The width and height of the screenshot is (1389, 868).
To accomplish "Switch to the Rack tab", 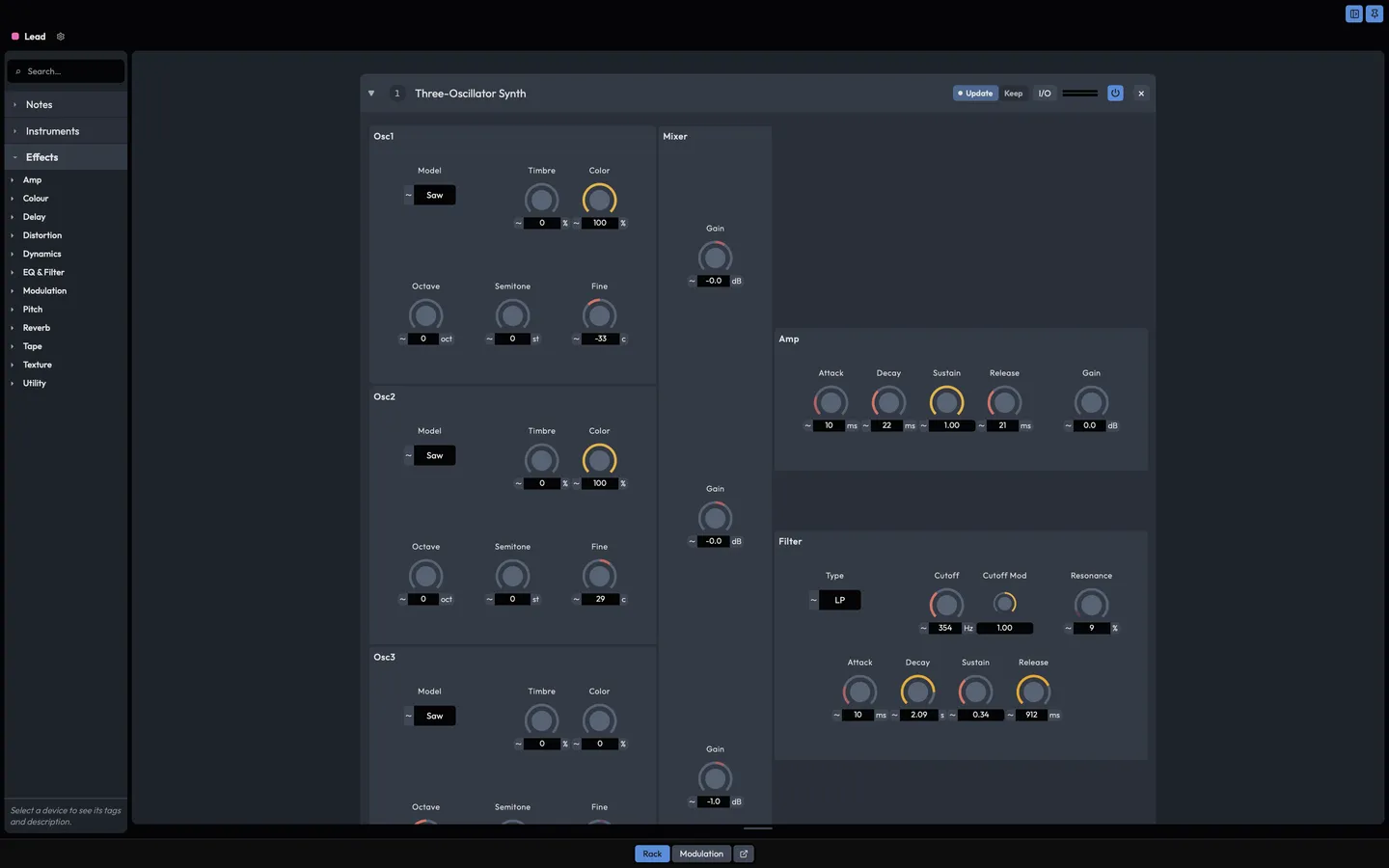I will coord(652,854).
